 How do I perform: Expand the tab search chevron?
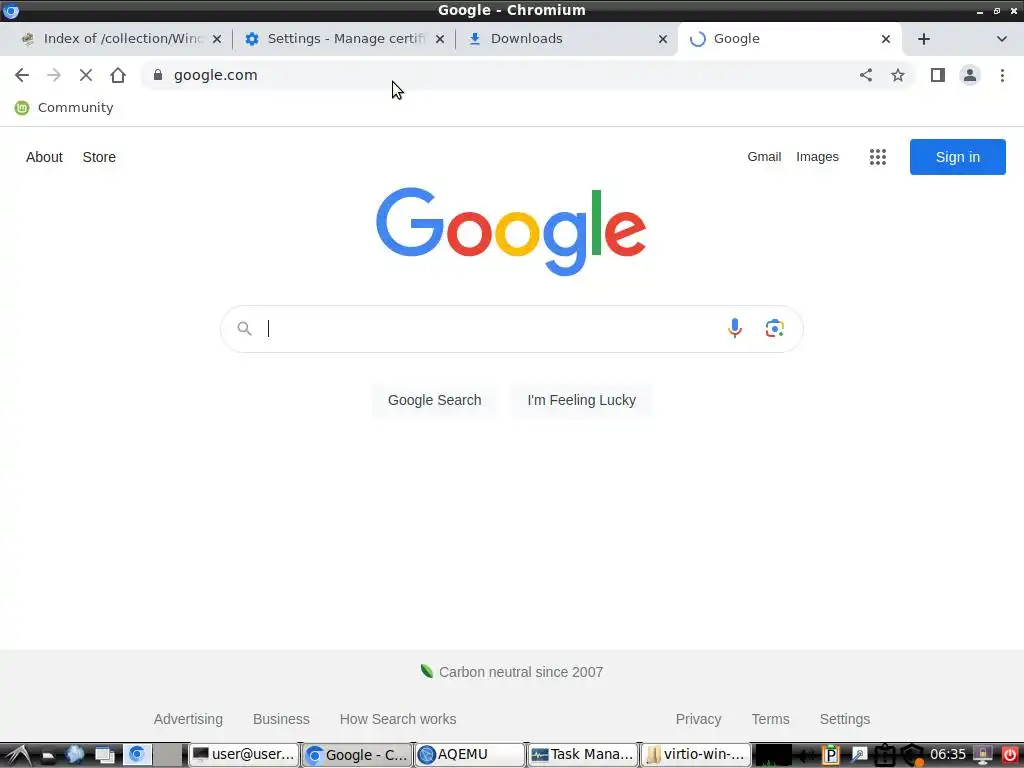pyautogui.click(x=1002, y=39)
